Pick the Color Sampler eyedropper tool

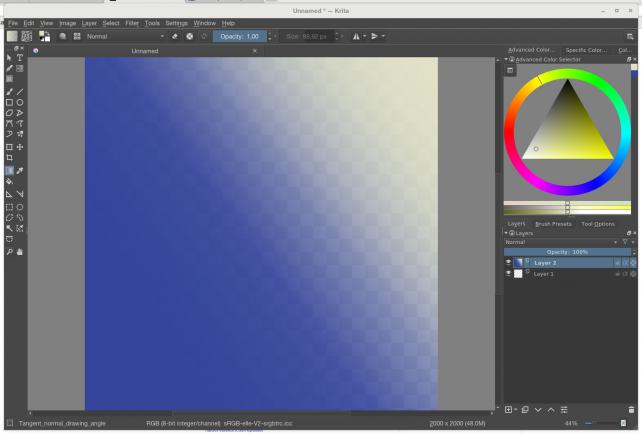pos(20,171)
